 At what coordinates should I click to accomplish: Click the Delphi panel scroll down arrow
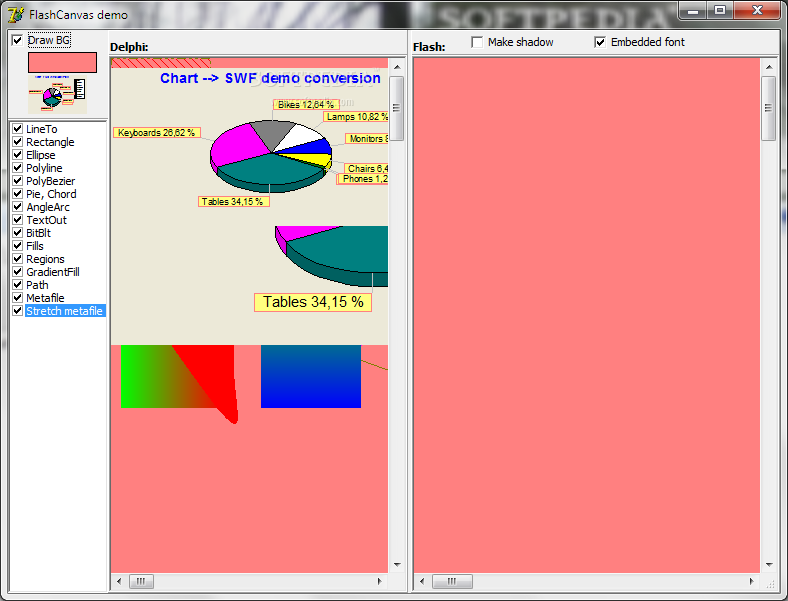pyautogui.click(x=397, y=565)
